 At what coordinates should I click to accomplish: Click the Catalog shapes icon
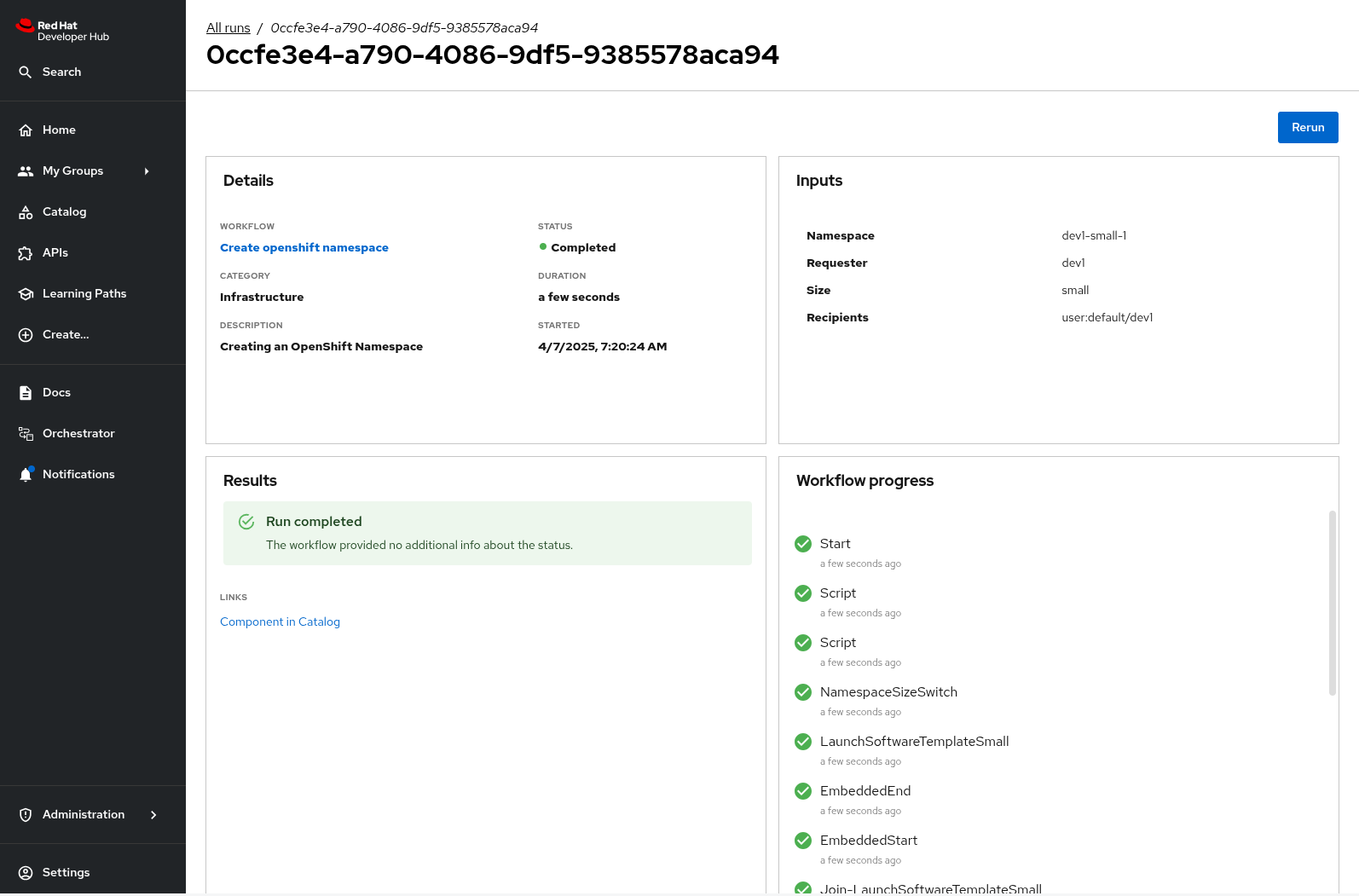click(x=26, y=212)
